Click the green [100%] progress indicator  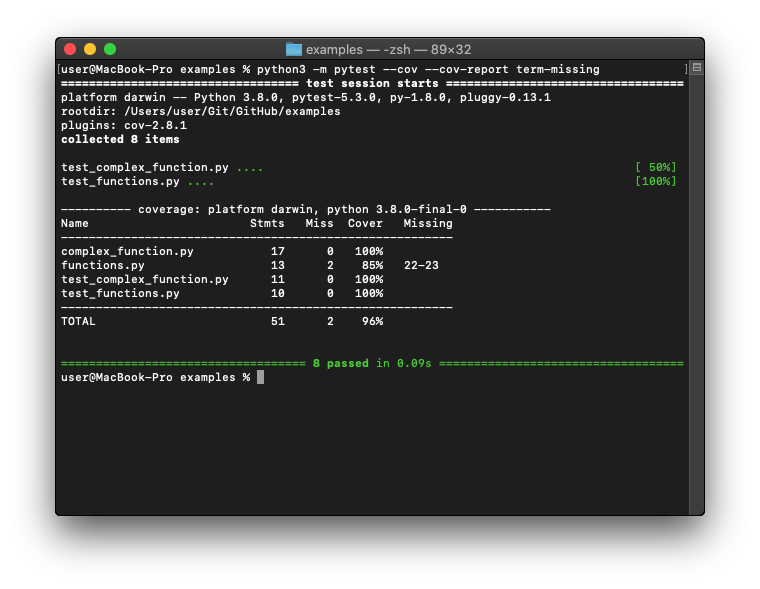[x=655, y=181]
